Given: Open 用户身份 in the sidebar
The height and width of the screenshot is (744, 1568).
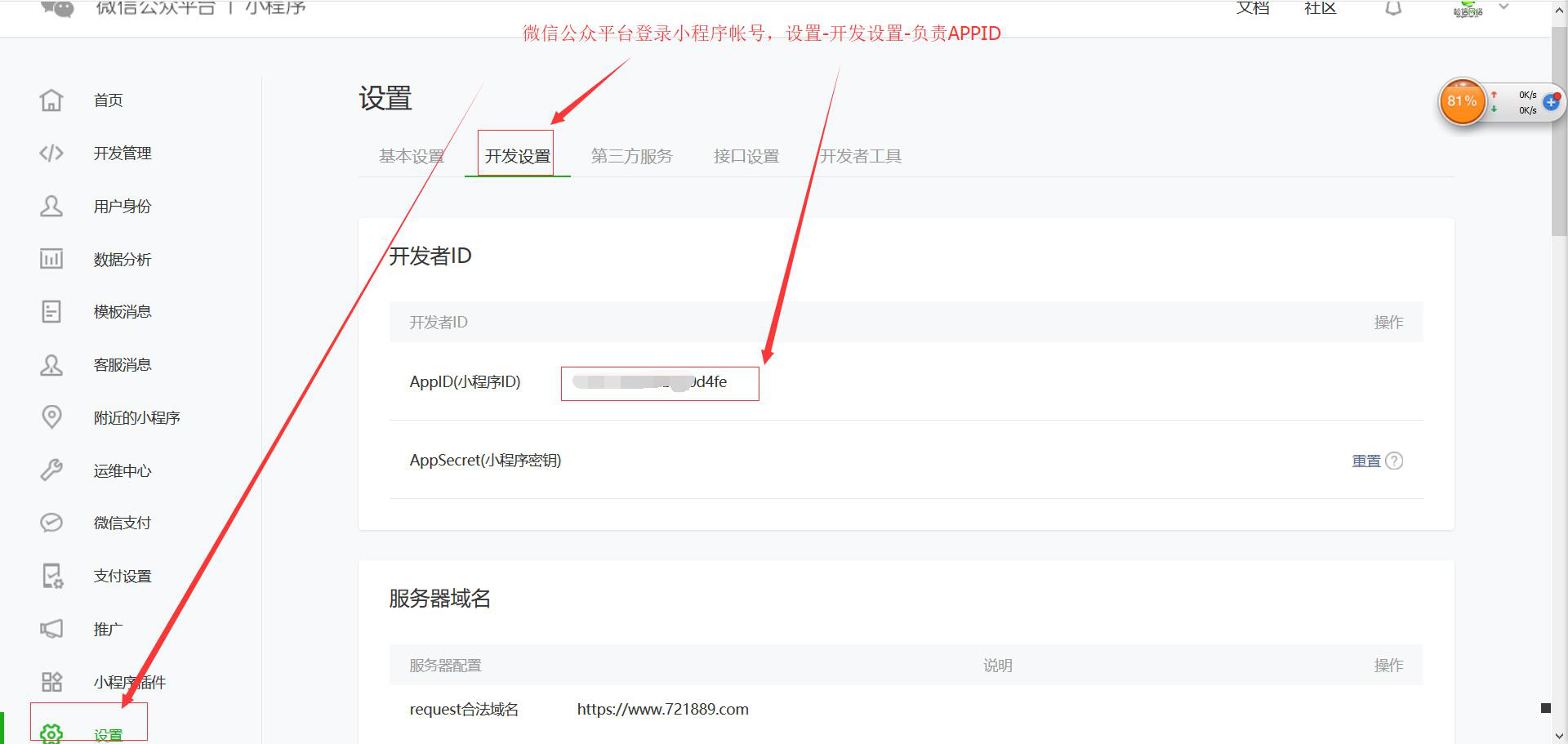Looking at the screenshot, I should tap(122, 207).
